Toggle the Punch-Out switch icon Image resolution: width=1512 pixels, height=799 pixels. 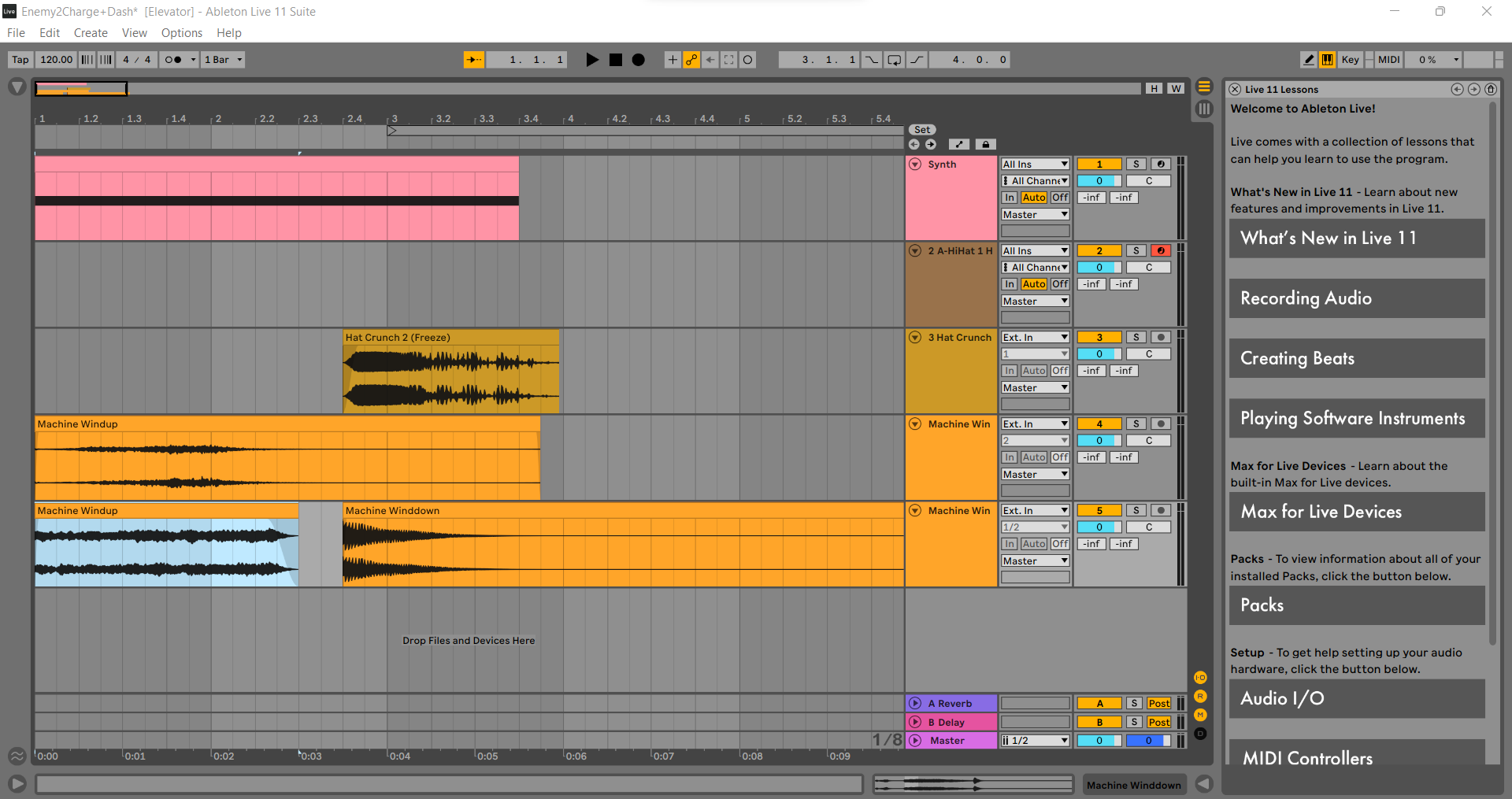coord(917,60)
